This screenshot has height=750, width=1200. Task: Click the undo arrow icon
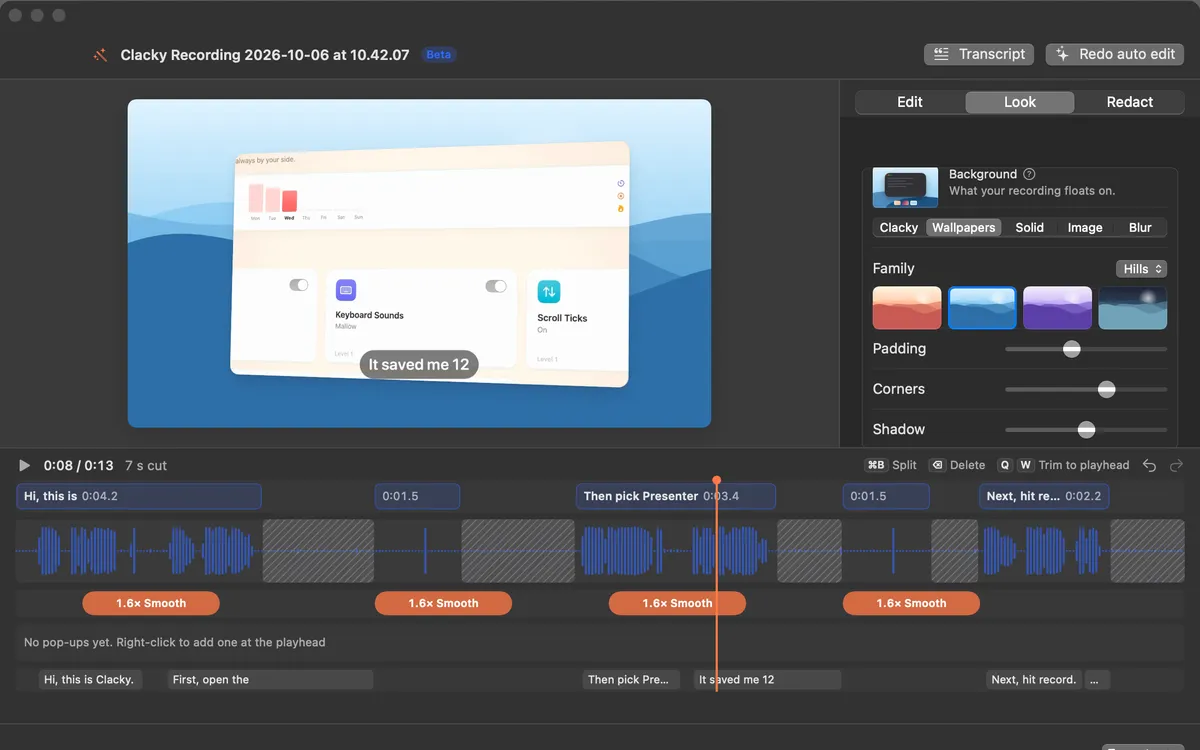1150,466
